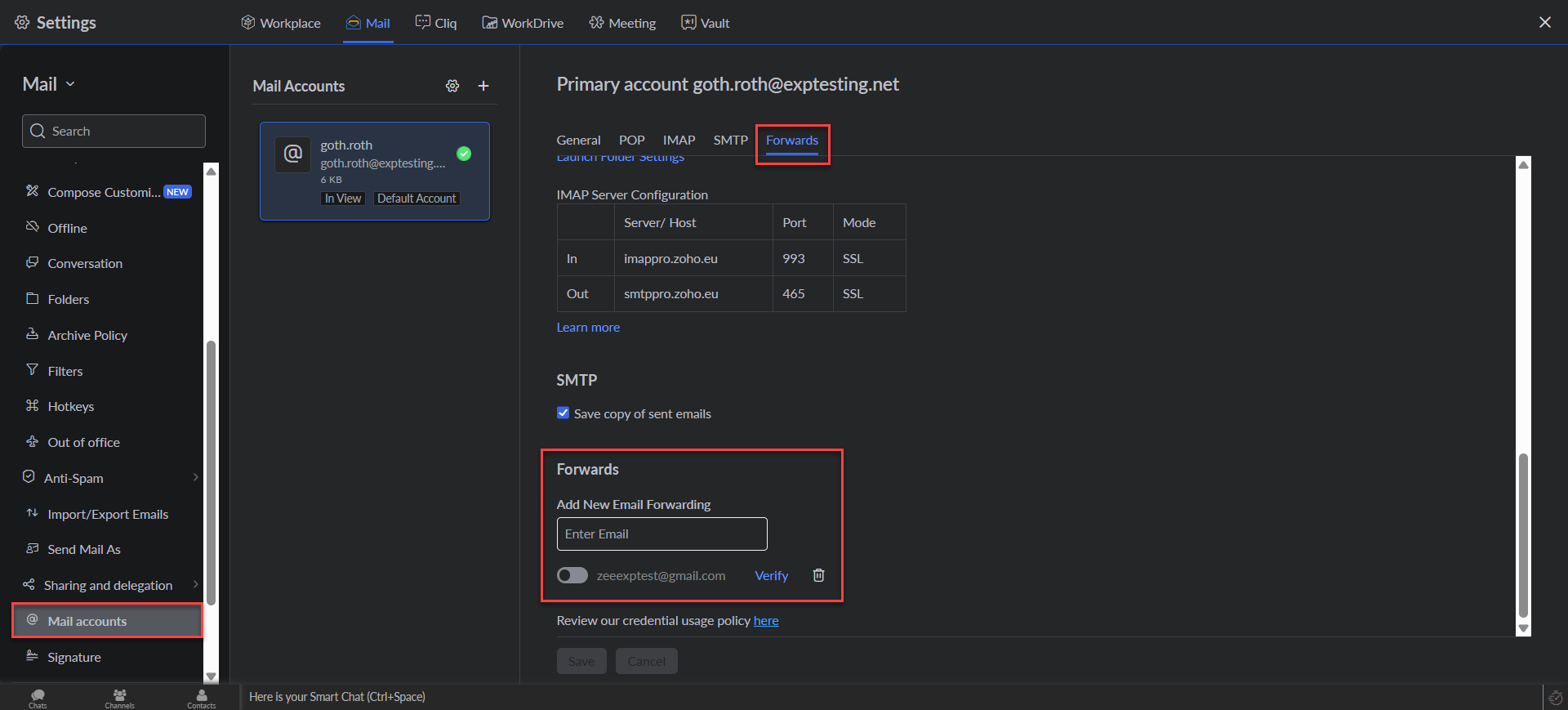Screen dimensions: 1568x710
Task: Open the Chats icon in bottom bar
Action: point(38,697)
